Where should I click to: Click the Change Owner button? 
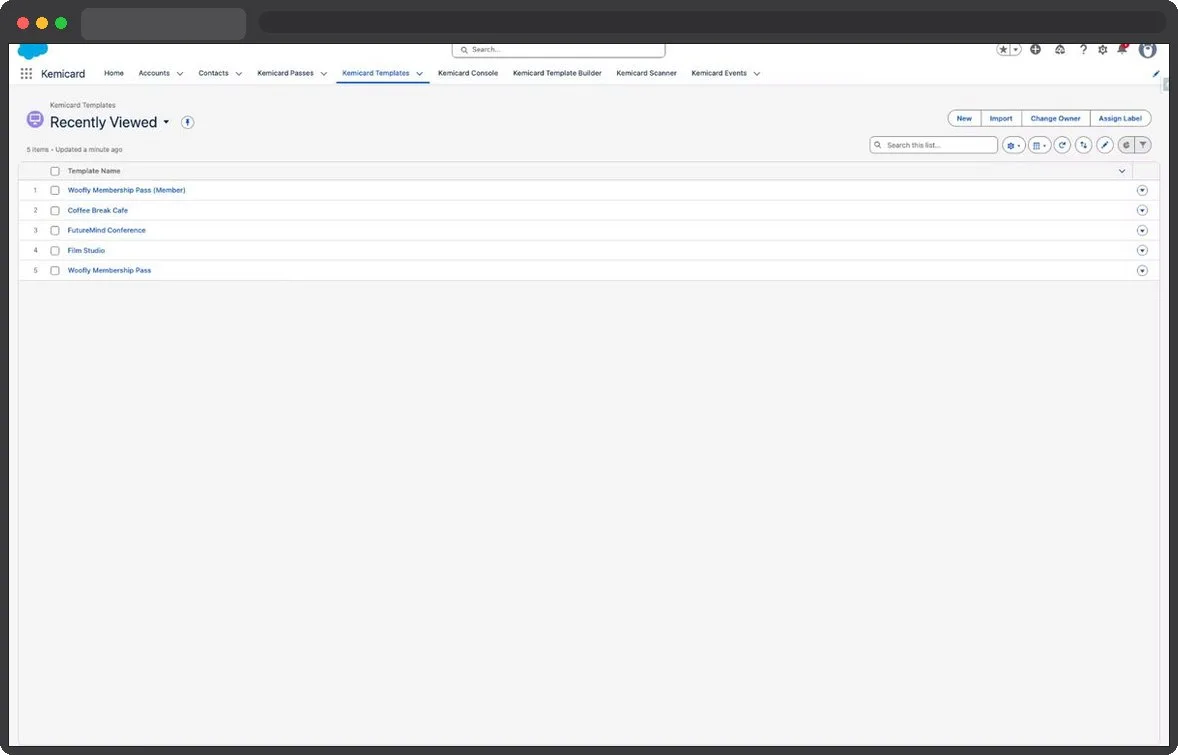coord(1056,119)
